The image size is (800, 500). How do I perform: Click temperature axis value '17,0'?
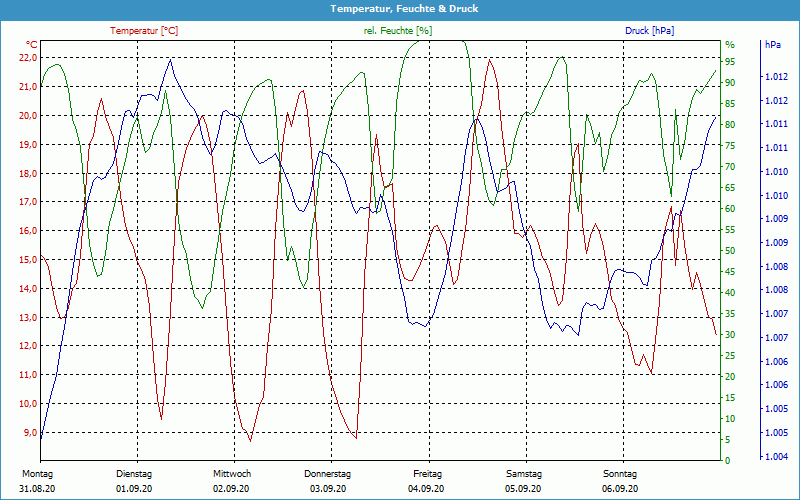click(28, 202)
